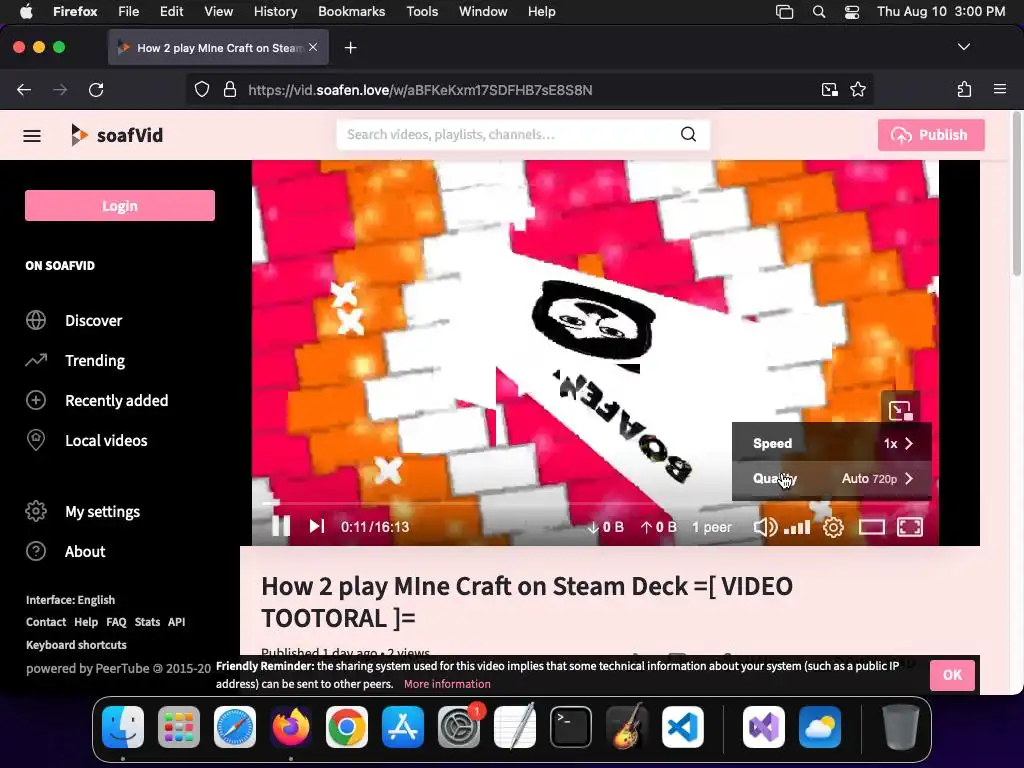Click the Publish button
Image resolution: width=1024 pixels, height=768 pixels.
pos(931,135)
